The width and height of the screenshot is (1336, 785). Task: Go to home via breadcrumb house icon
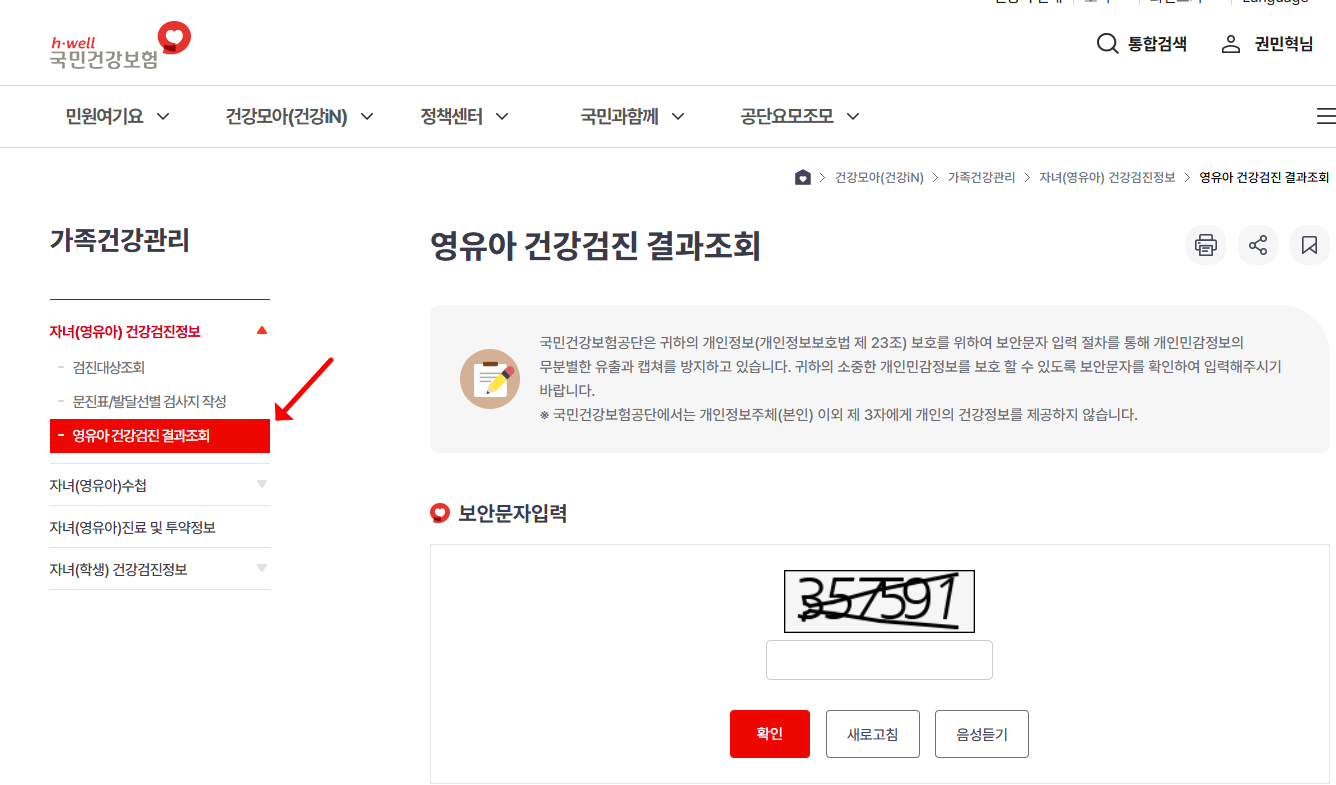tap(802, 177)
